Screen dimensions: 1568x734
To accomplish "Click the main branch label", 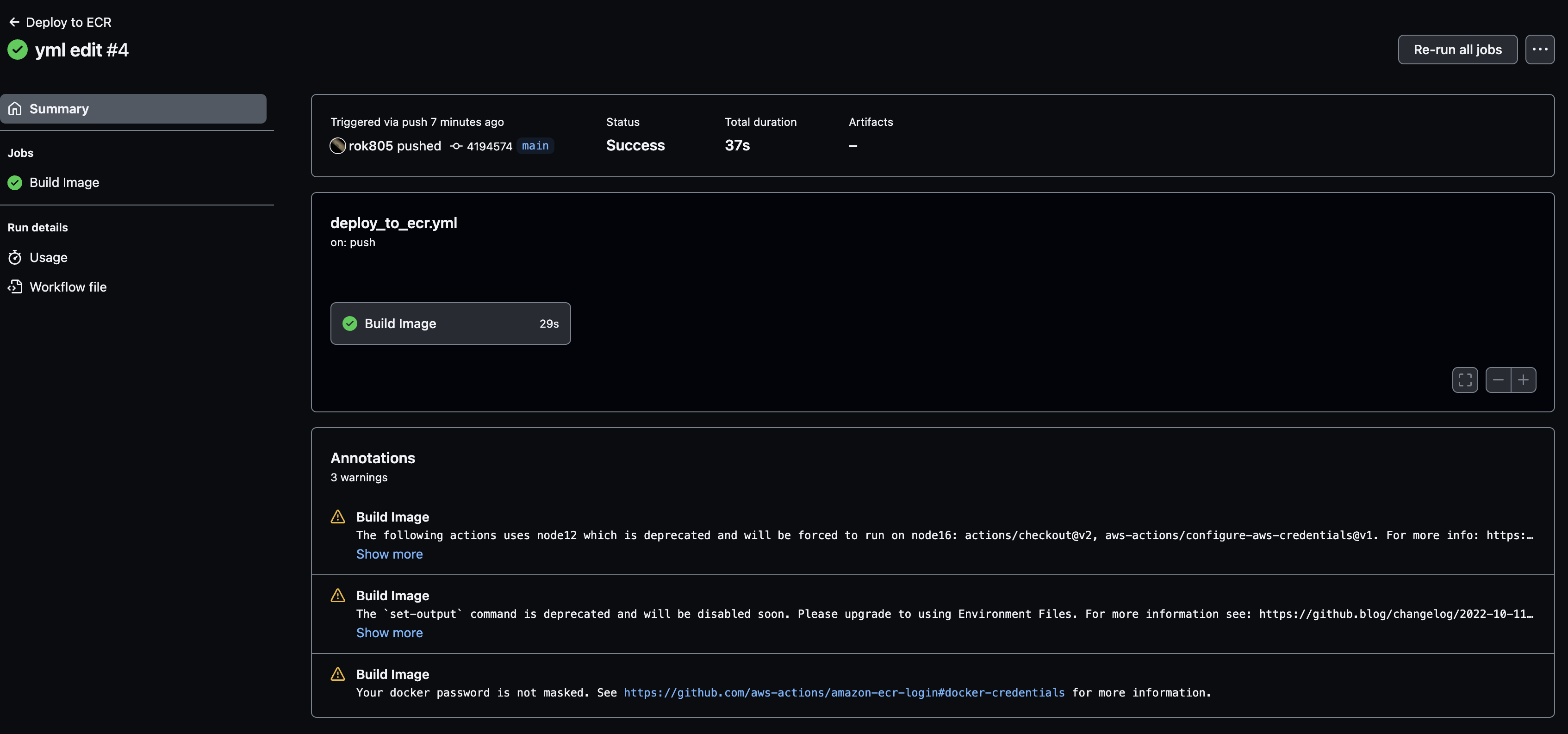I will tap(535, 146).
